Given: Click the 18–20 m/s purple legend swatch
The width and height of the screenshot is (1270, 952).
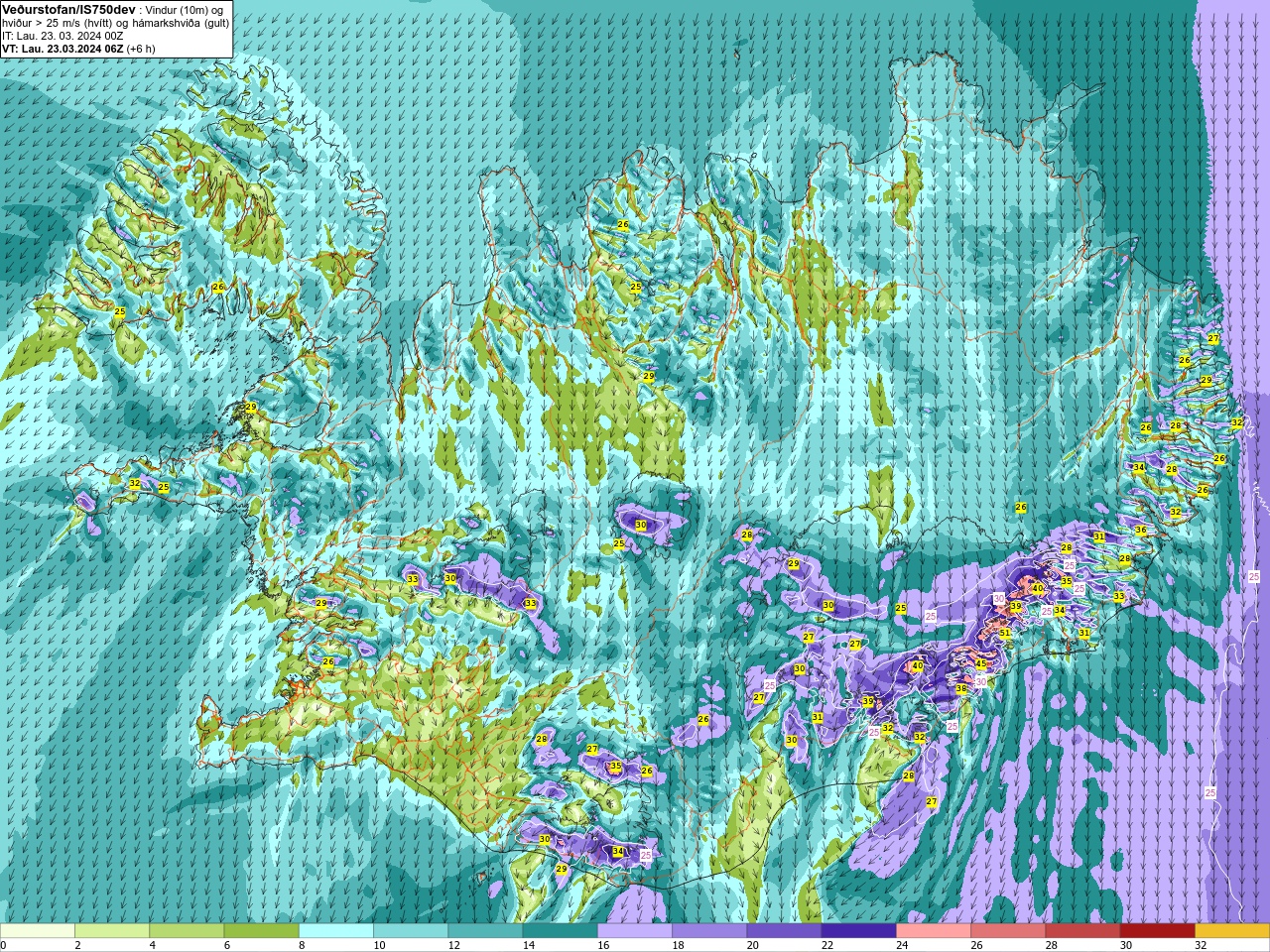Looking at the screenshot, I should (709, 931).
